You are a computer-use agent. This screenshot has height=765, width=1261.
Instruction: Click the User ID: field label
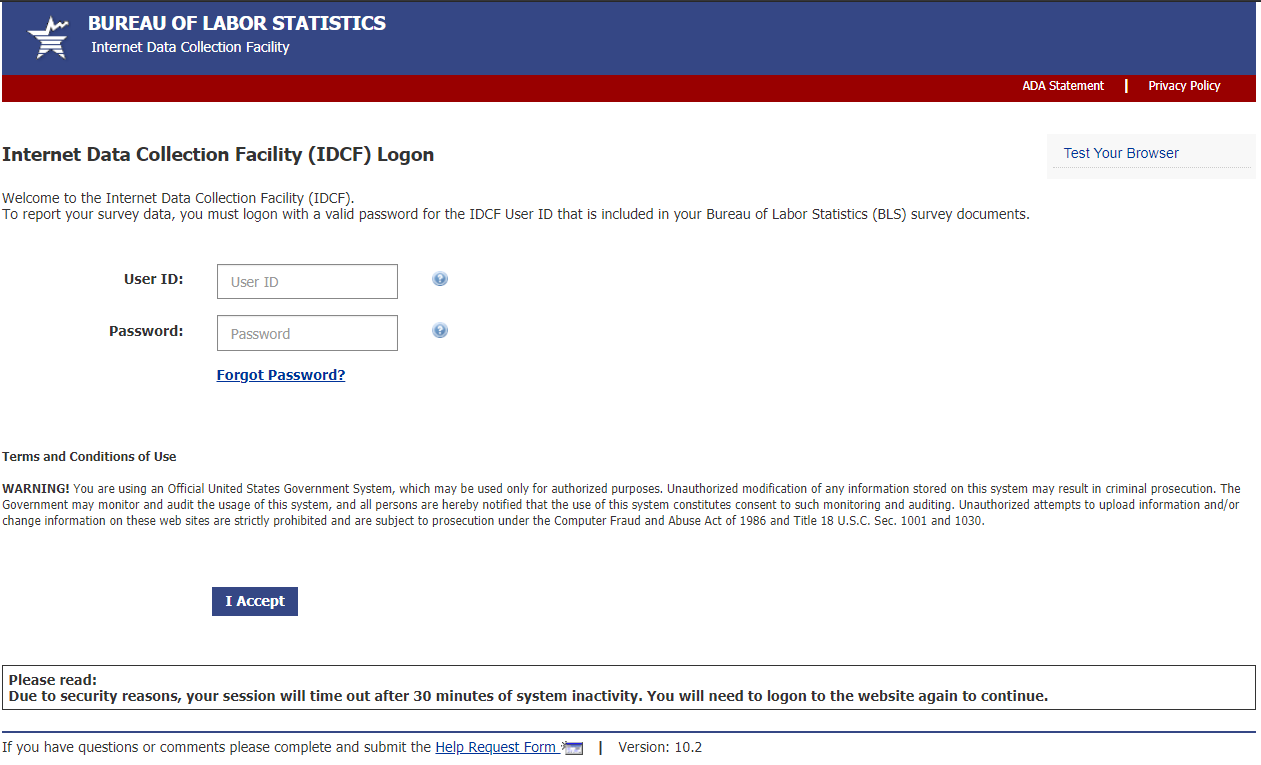coord(154,279)
